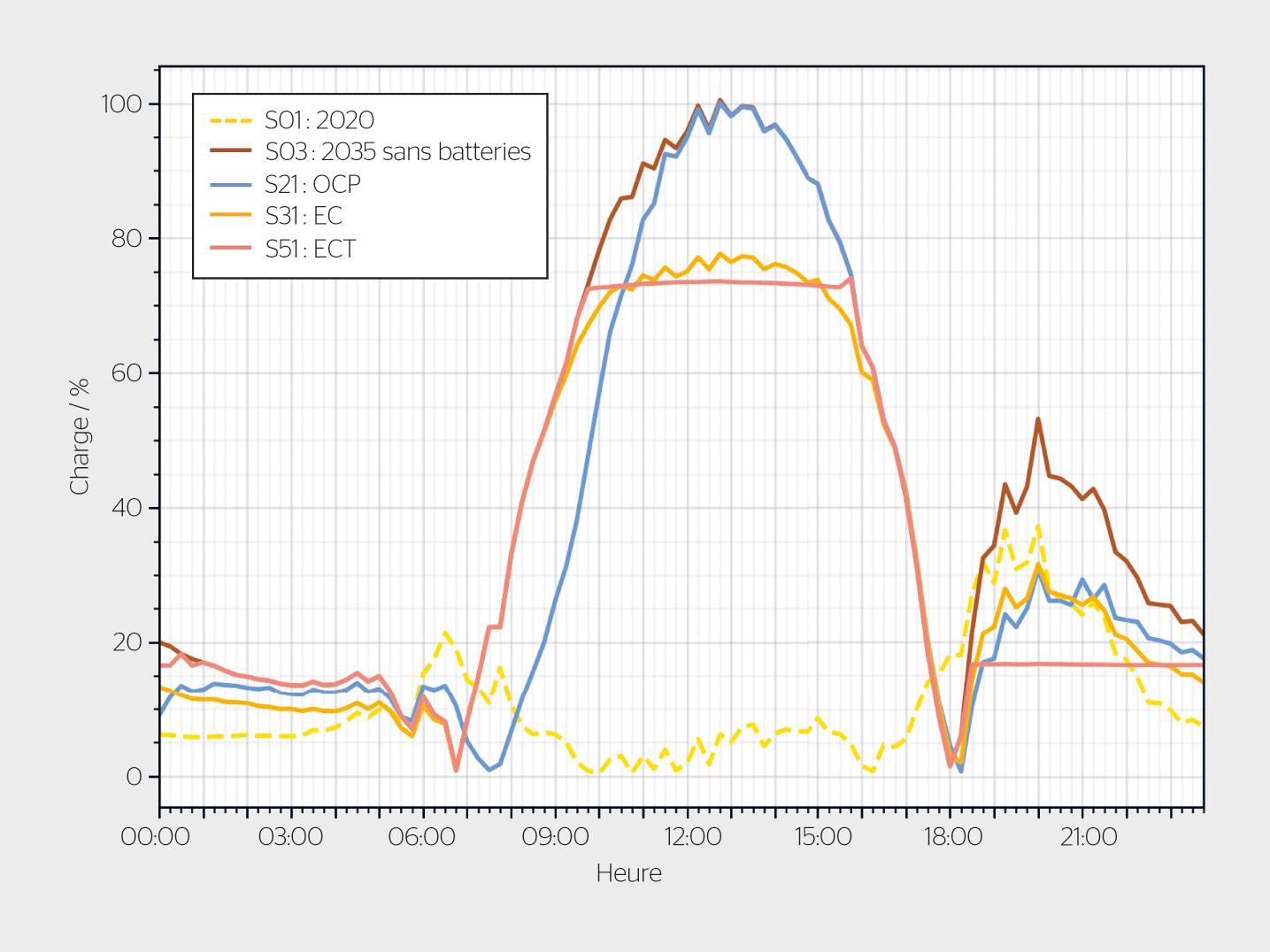The width and height of the screenshot is (1270, 952).
Task: Click the 12:00 x-axis tick label
Action: coord(692,837)
